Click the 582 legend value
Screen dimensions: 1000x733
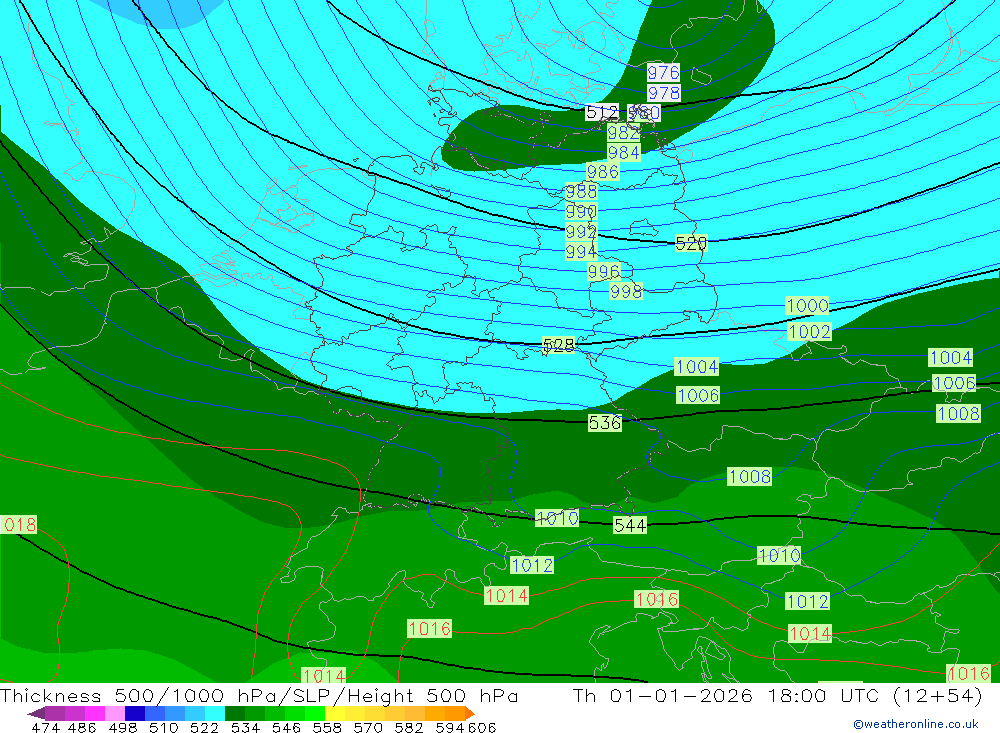(409, 727)
